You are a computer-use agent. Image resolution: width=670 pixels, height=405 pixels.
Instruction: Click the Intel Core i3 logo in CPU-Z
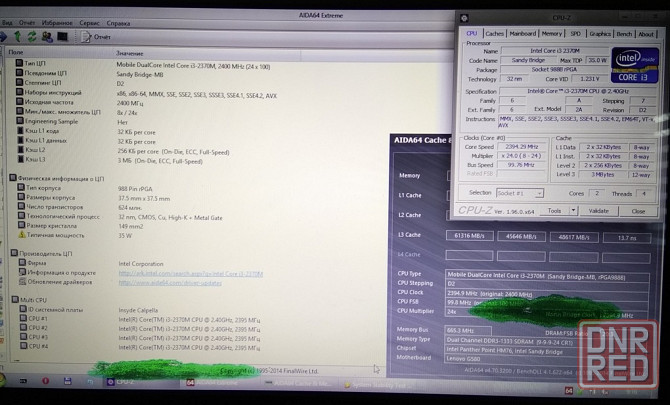[635, 65]
